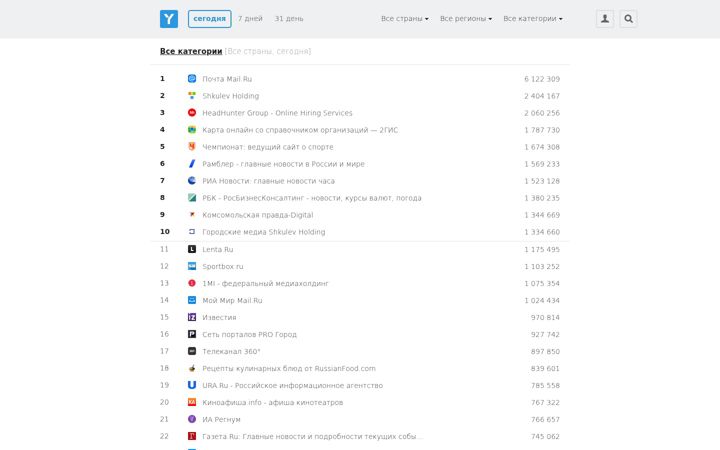Screen dimensions: 720x450
Task: Open search via magnifier icon
Action: pos(628,19)
